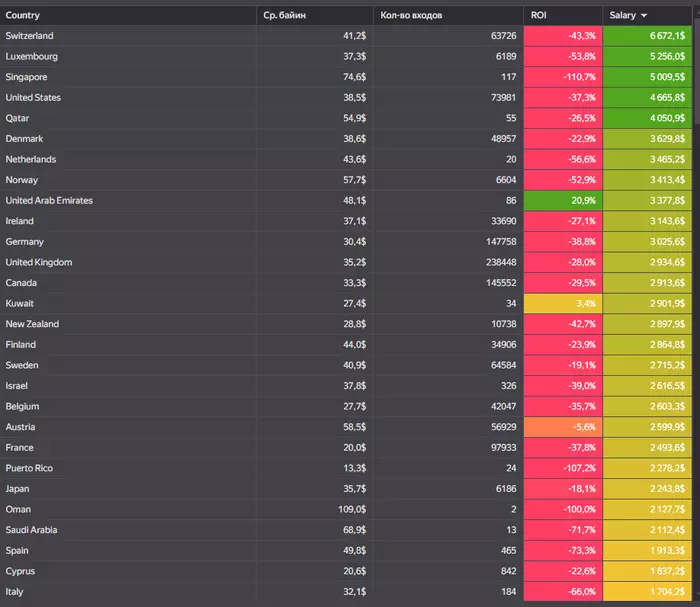Screen dimensions: 700x607
Task: Click the Oman average buy-in 109,0$
Action: click(352, 509)
